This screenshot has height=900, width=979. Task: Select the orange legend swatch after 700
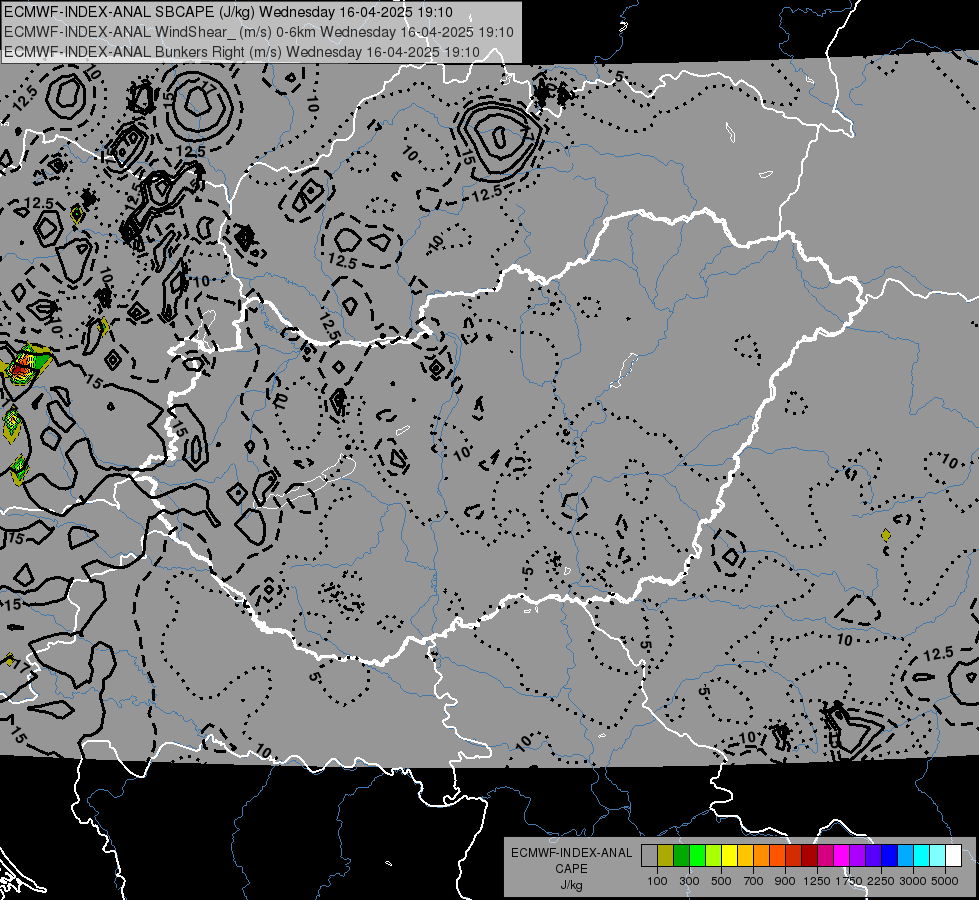coord(762,856)
